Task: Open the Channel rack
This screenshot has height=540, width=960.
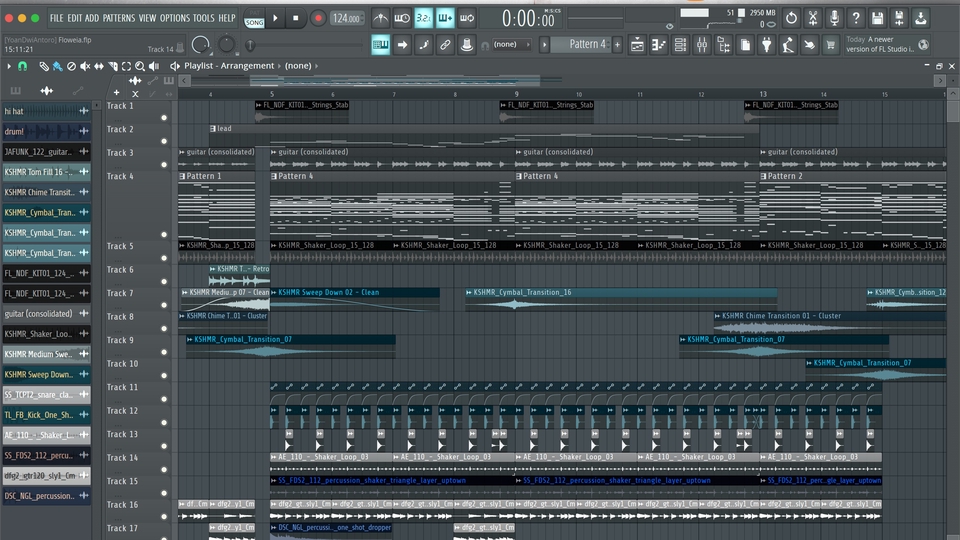Action: click(x=680, y=45)
